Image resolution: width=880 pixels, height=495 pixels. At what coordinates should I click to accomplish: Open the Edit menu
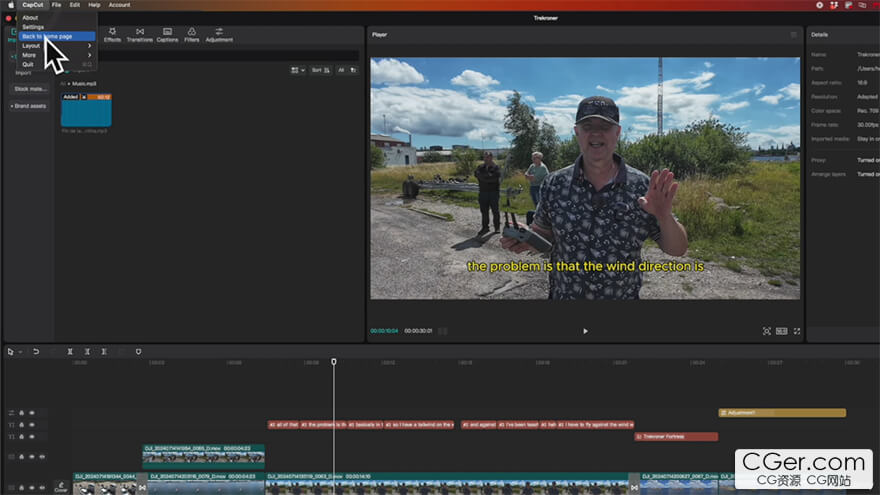point(75,5)
